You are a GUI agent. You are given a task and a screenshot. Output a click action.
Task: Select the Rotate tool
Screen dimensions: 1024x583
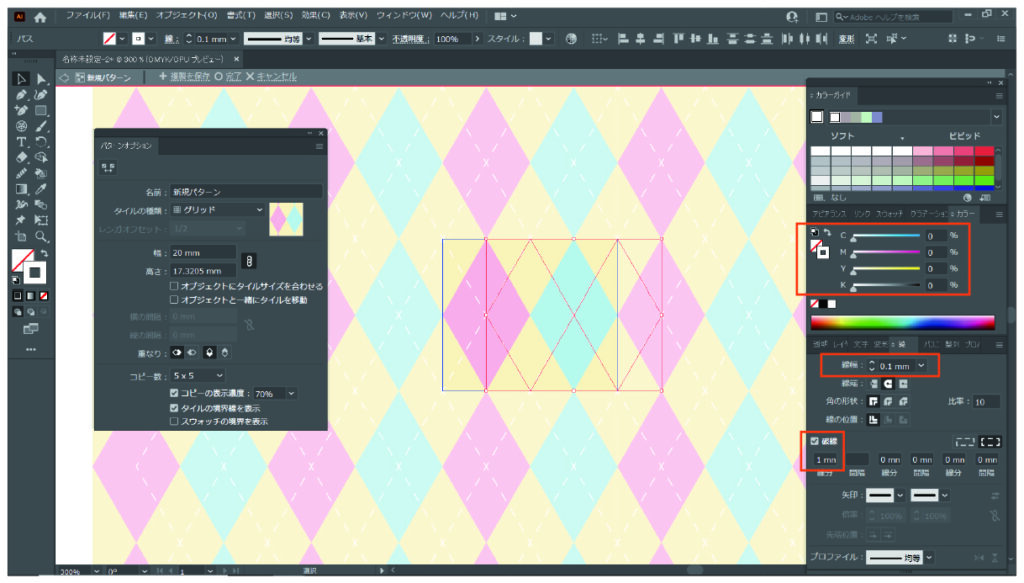click(x=41, y=142)
